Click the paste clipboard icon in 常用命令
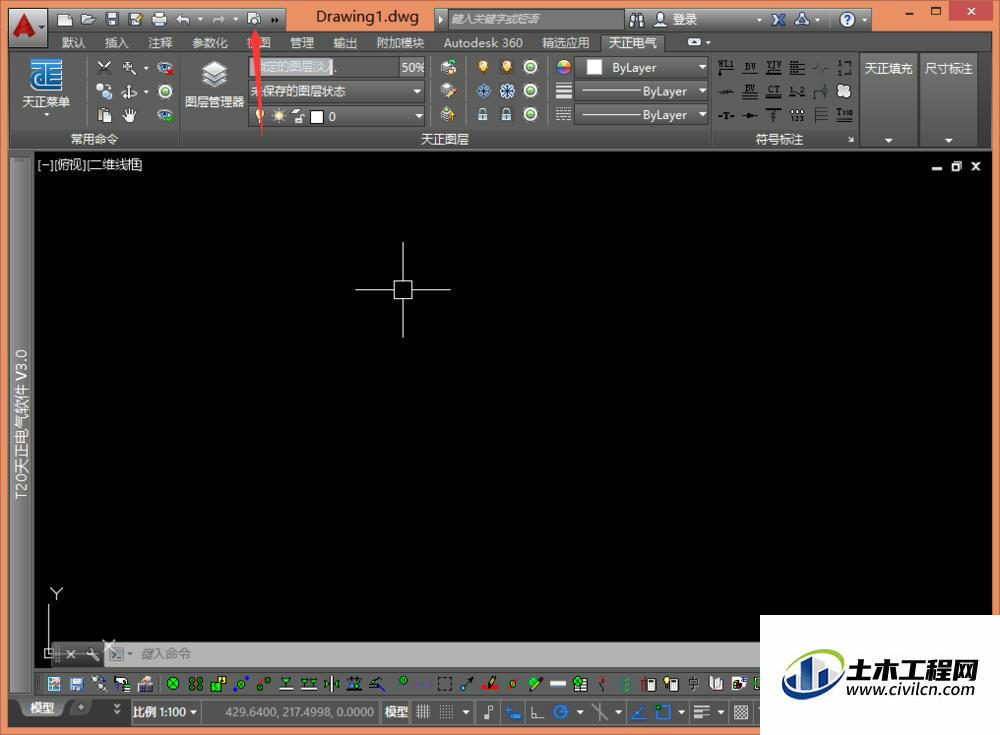 [104, 115]
